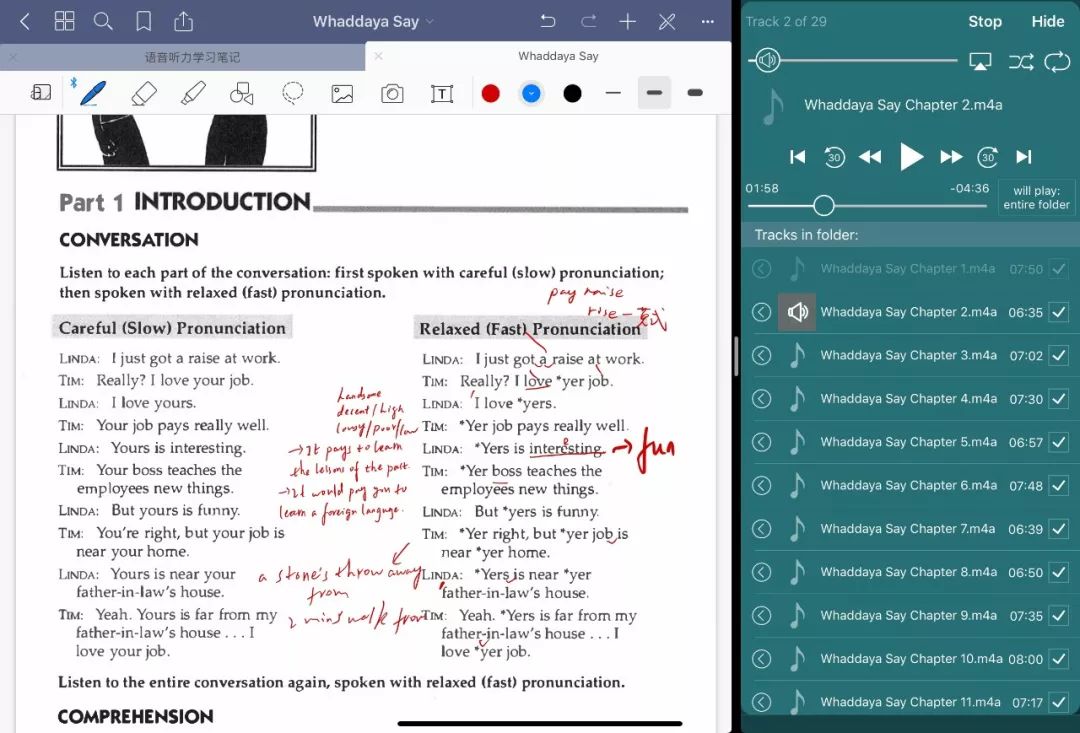Pick the red pen color swatch
The height and width of the screenshot is (733, 1080).
click(x=490, y=93)
